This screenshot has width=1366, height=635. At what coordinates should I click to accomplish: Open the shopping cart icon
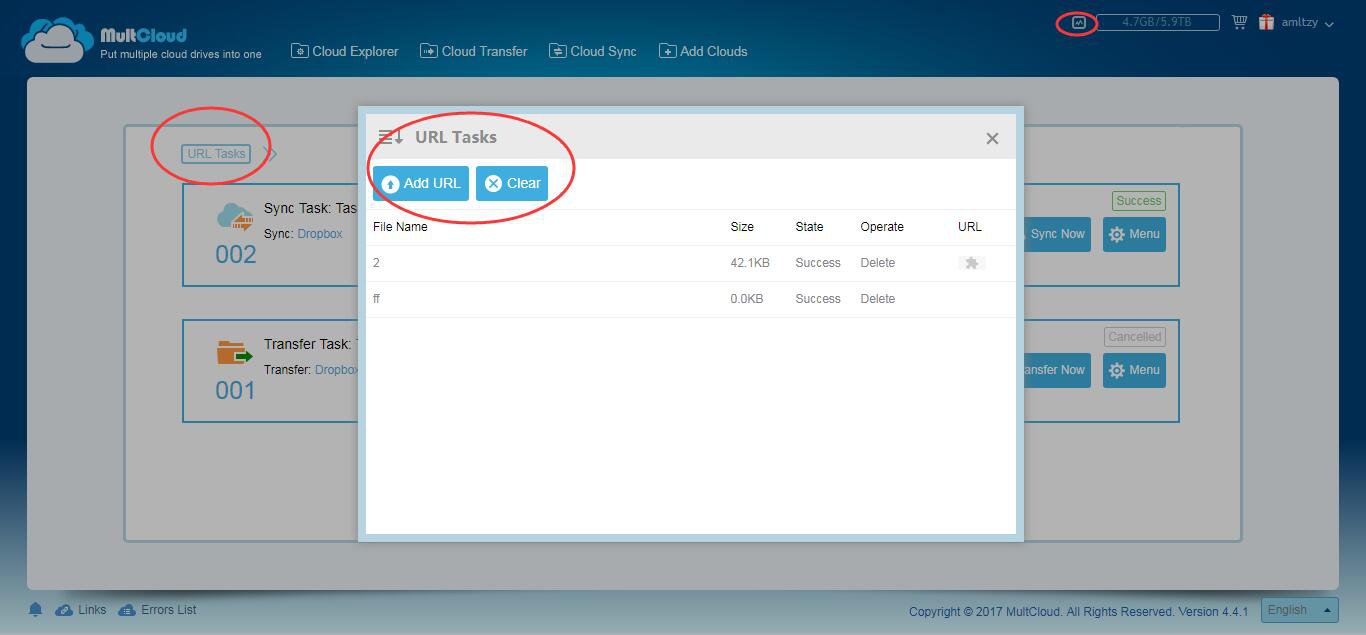tap(1240, 22)
